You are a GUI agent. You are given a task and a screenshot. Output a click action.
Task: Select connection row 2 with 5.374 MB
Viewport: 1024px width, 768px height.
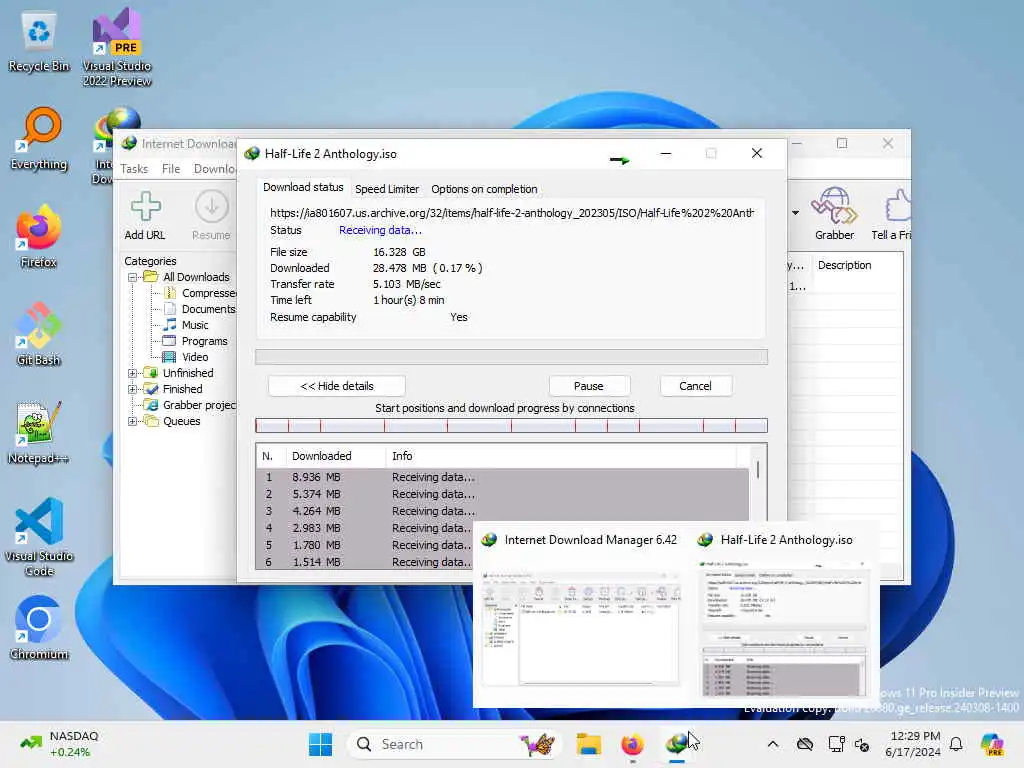(x=502, y=494)
